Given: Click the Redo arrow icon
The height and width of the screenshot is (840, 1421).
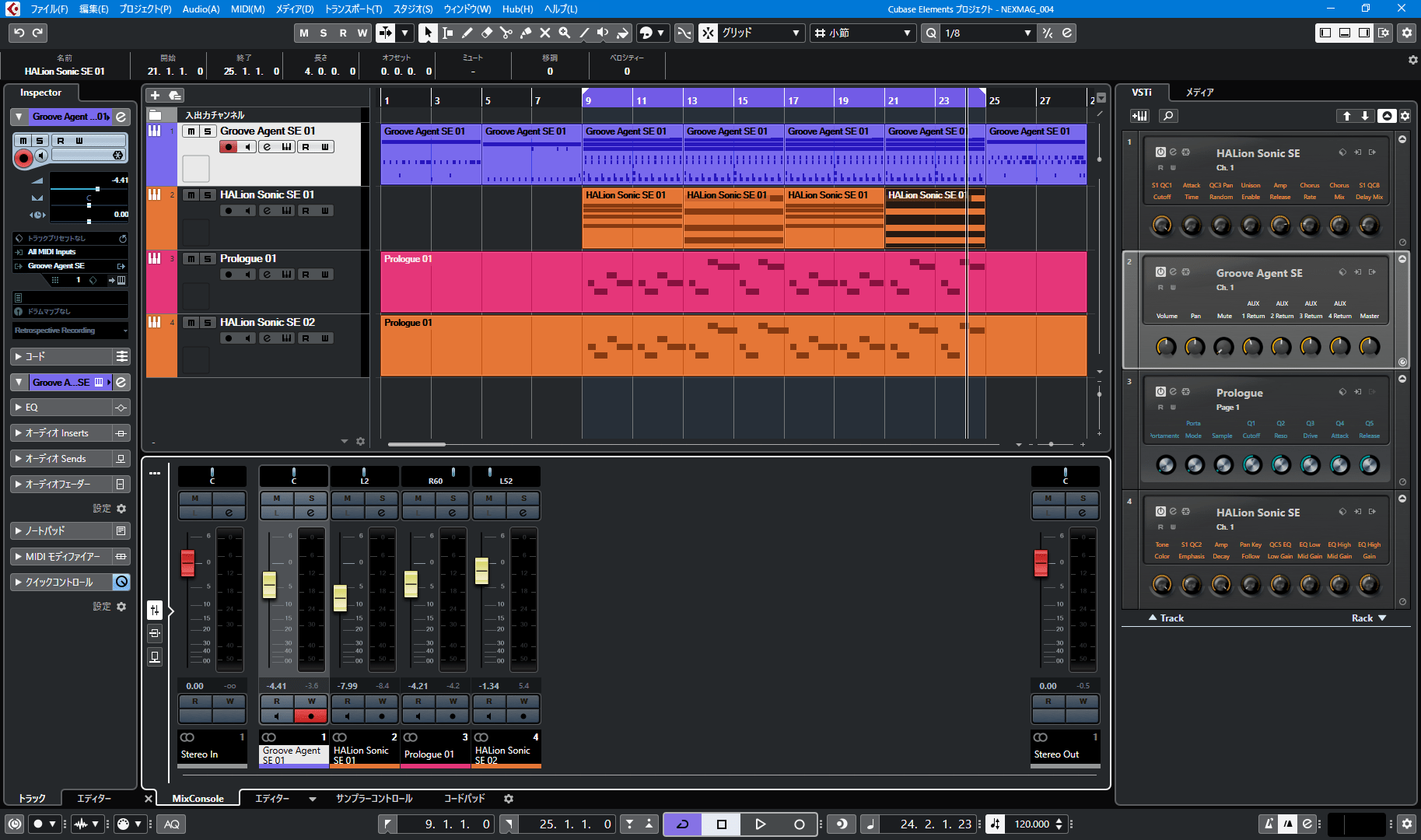Looking at the screenshot, I should [38, 33].
